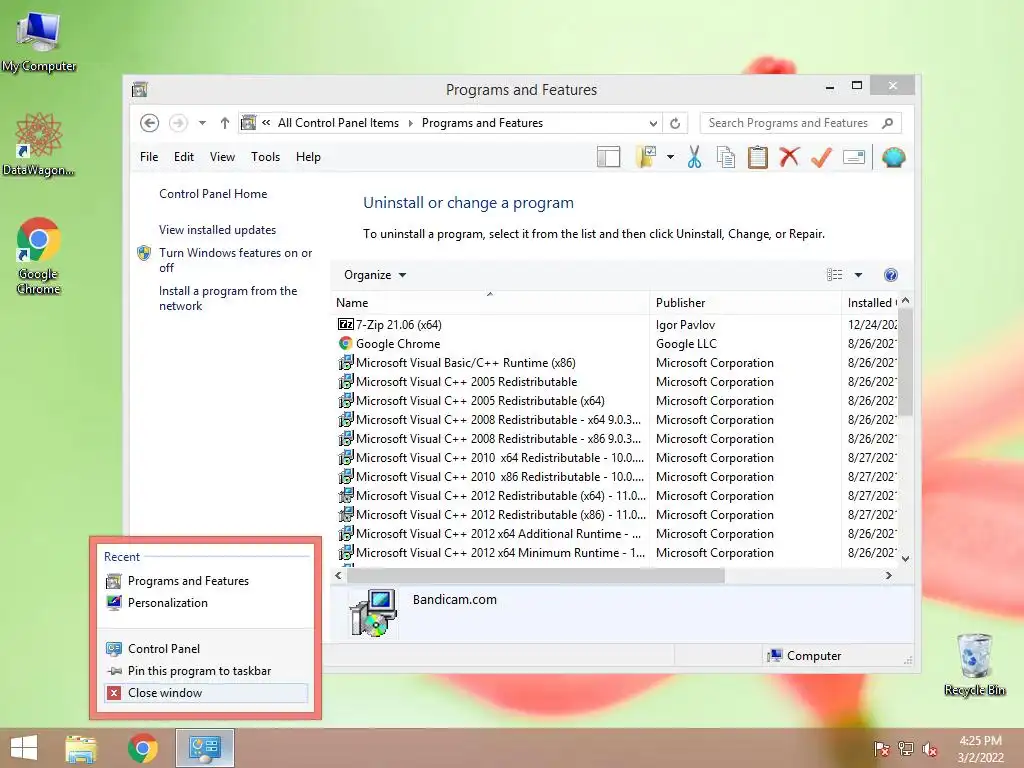The width and height of the screenshot is (1024, 768).
Task: Go to Control Panel Home
Action: (213, 194)
